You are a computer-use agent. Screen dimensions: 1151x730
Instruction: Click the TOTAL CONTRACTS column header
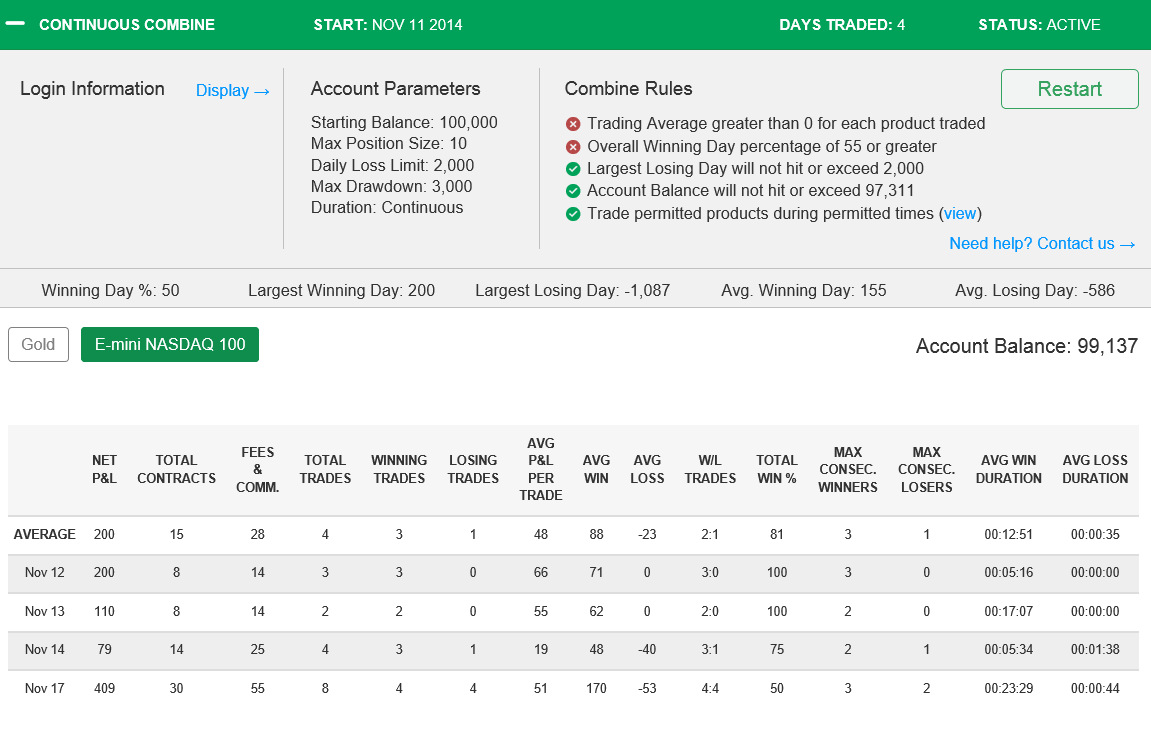tap(176, 469)
